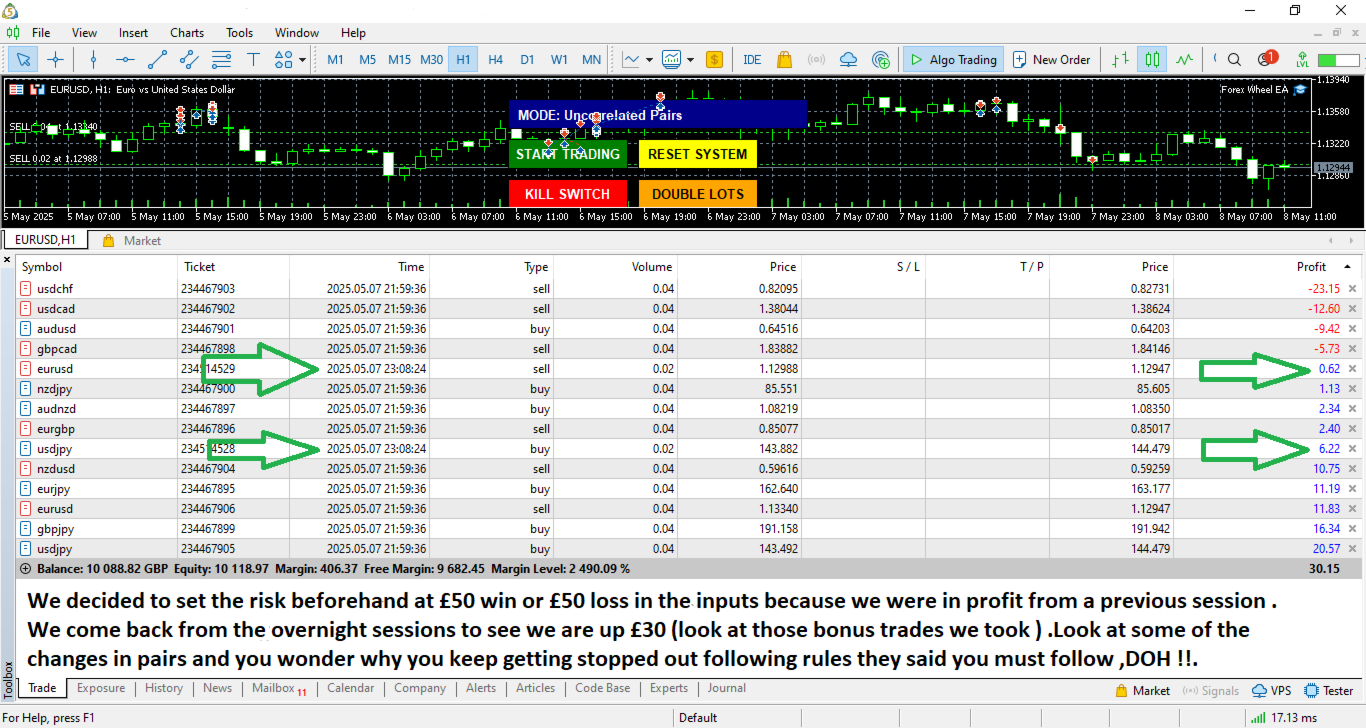This screenshot has width=1366, height=728.
Task: Switch timeframe to M1
Action: click(x=335, y=59)
